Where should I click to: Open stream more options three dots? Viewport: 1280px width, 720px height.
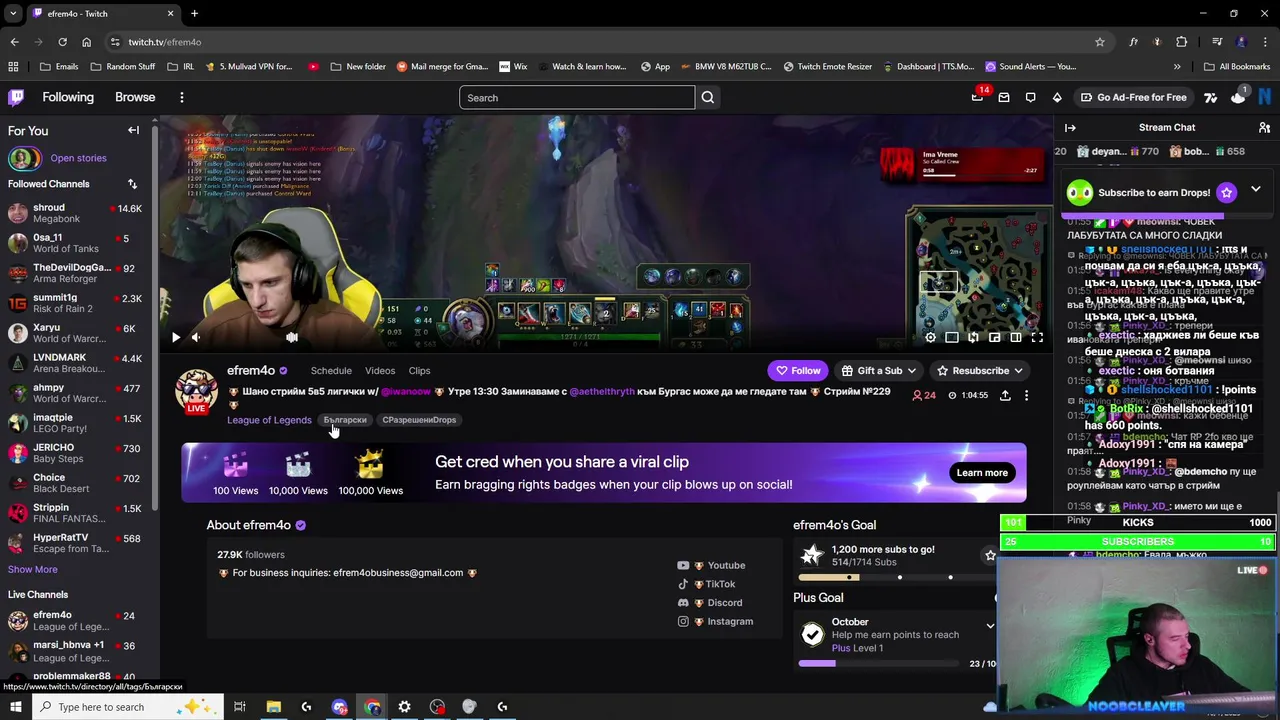point(1026,395)
